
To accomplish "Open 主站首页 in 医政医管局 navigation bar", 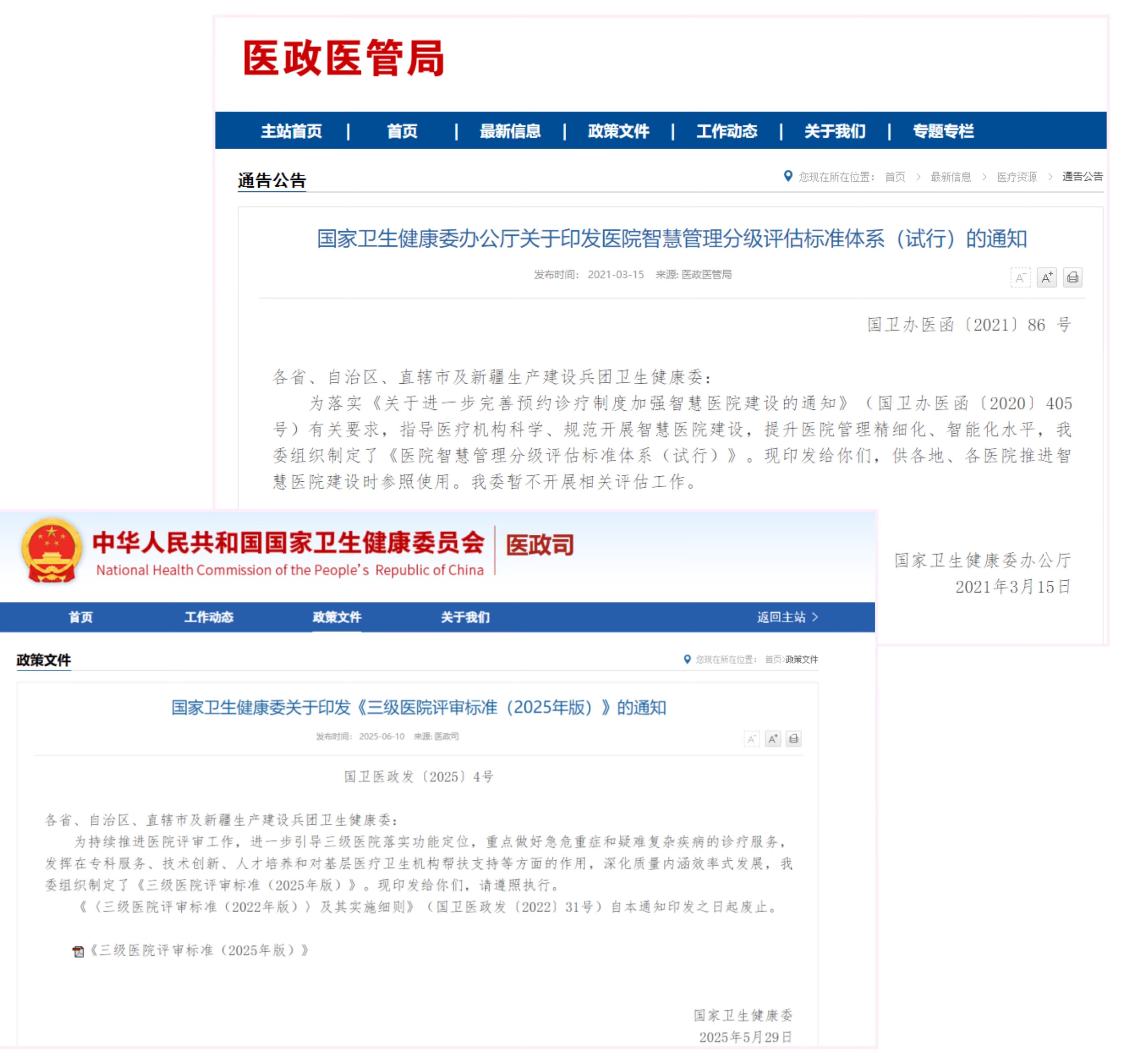I will [x=292, y=131].
